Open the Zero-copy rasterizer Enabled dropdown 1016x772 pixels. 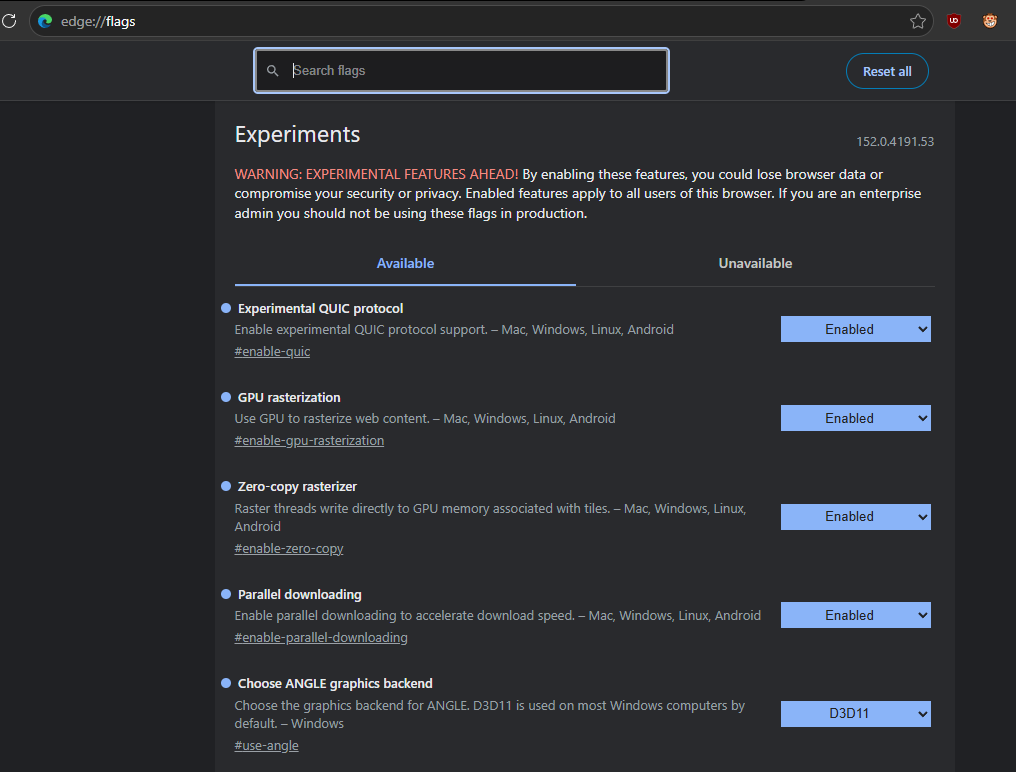pyautogui.click(x=855, y=517)
